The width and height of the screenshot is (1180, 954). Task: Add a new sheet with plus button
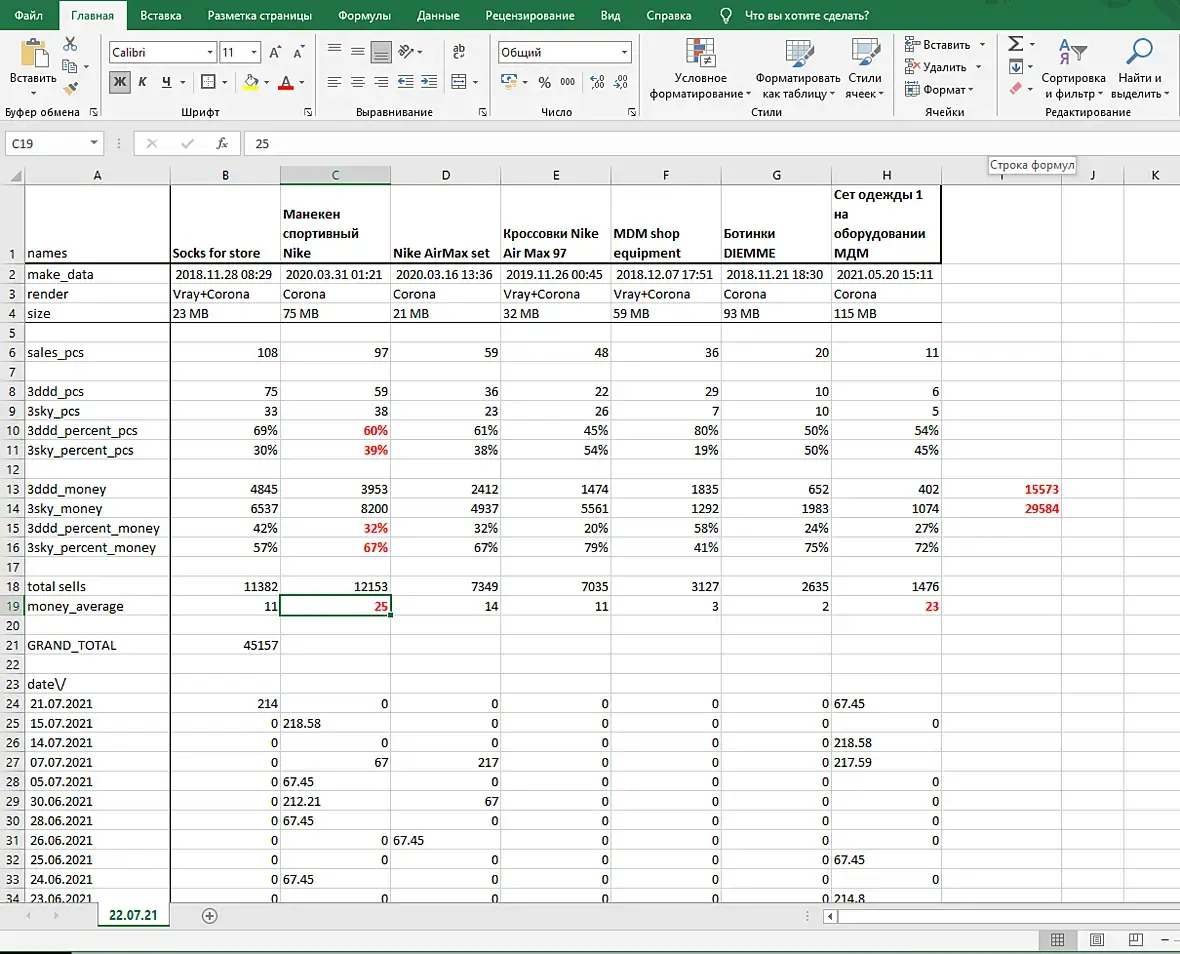210,916
